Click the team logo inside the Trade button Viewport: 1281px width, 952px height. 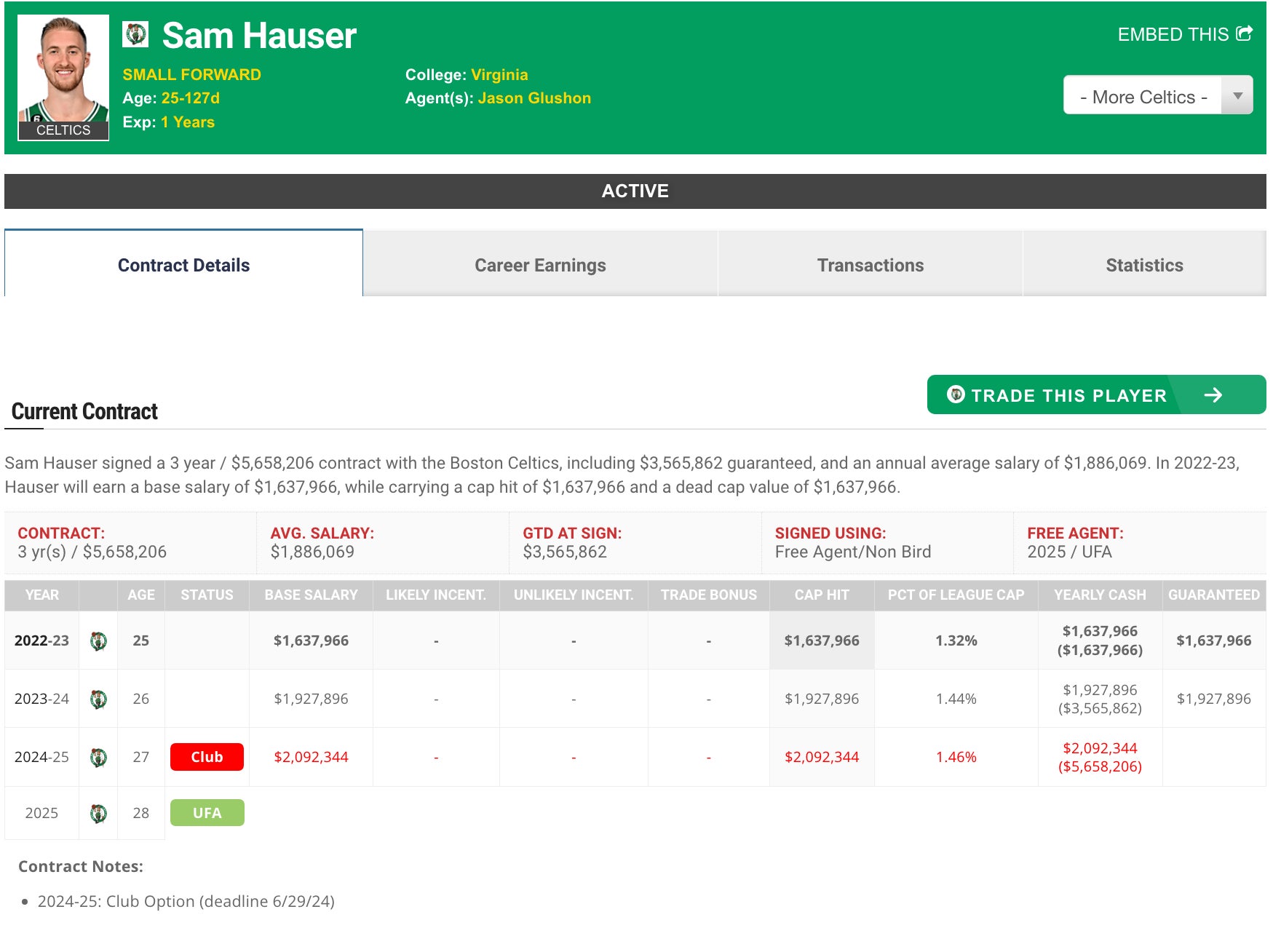[x=956, y=394]
